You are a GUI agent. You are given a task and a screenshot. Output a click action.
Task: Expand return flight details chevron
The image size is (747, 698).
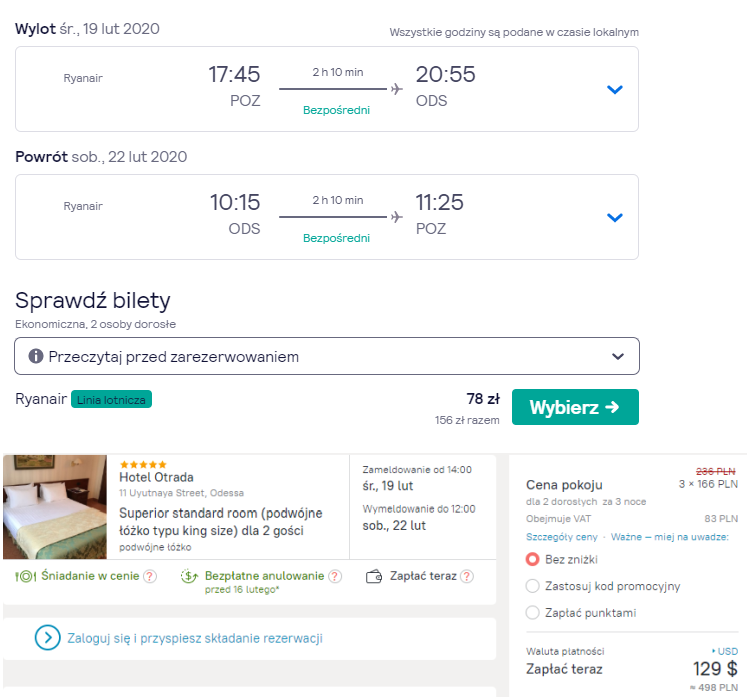point(615,217)
